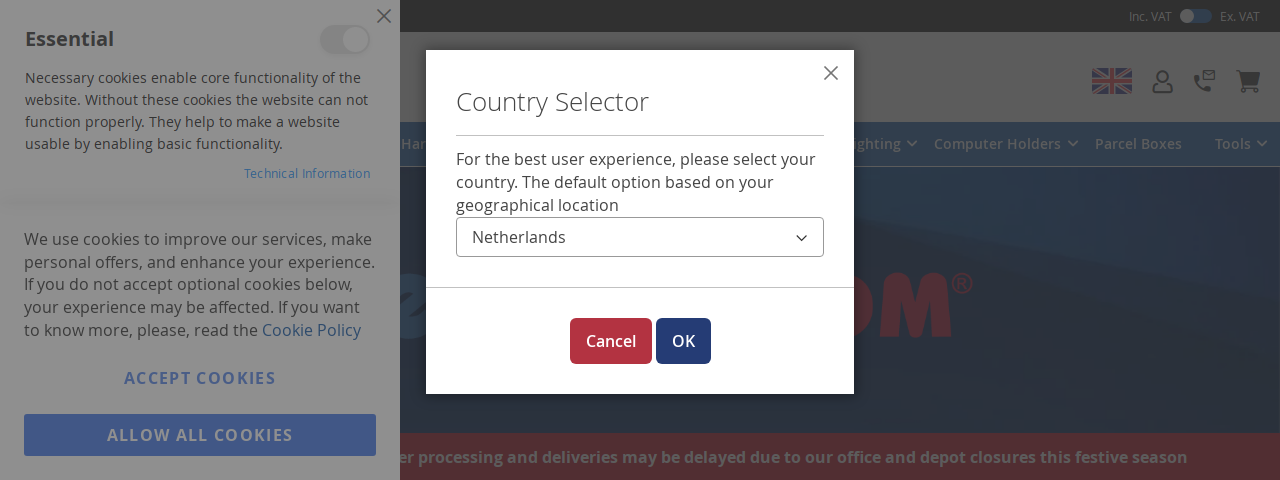
Task: Open the Netherlands country dropdown
Action: (640, 237)
